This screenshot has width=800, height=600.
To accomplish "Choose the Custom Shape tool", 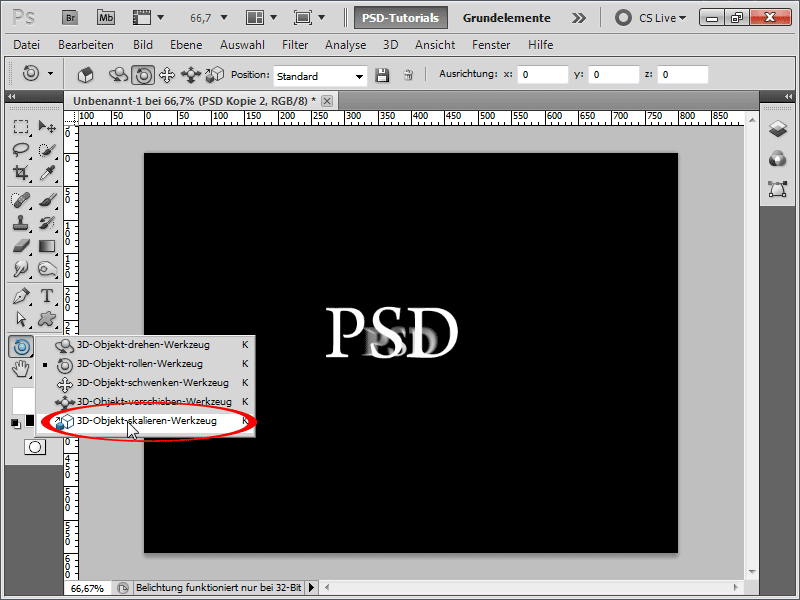I will pyautogui.click(x=47, y=319).
